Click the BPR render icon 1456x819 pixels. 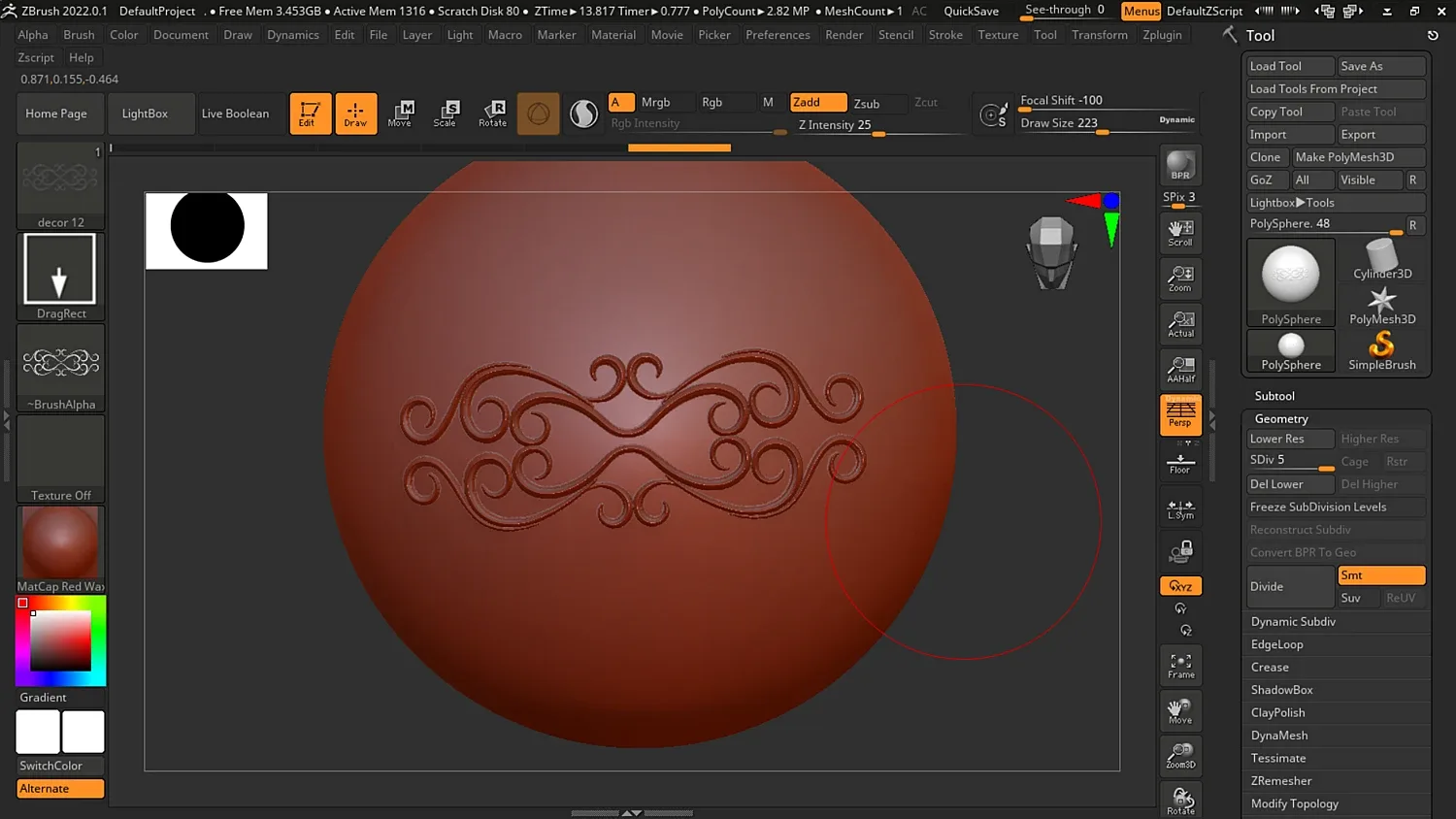[x=1180, y=166]
